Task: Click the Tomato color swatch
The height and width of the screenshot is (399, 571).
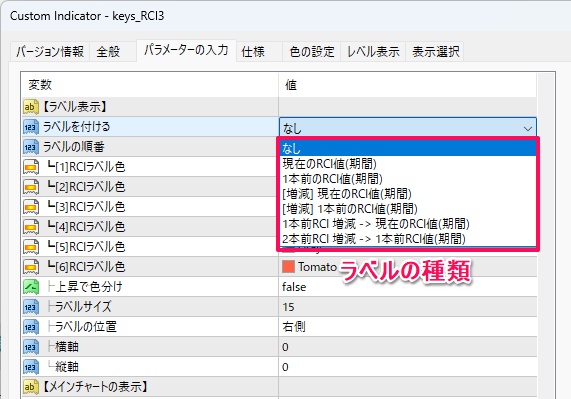Action: pos(288,266)
